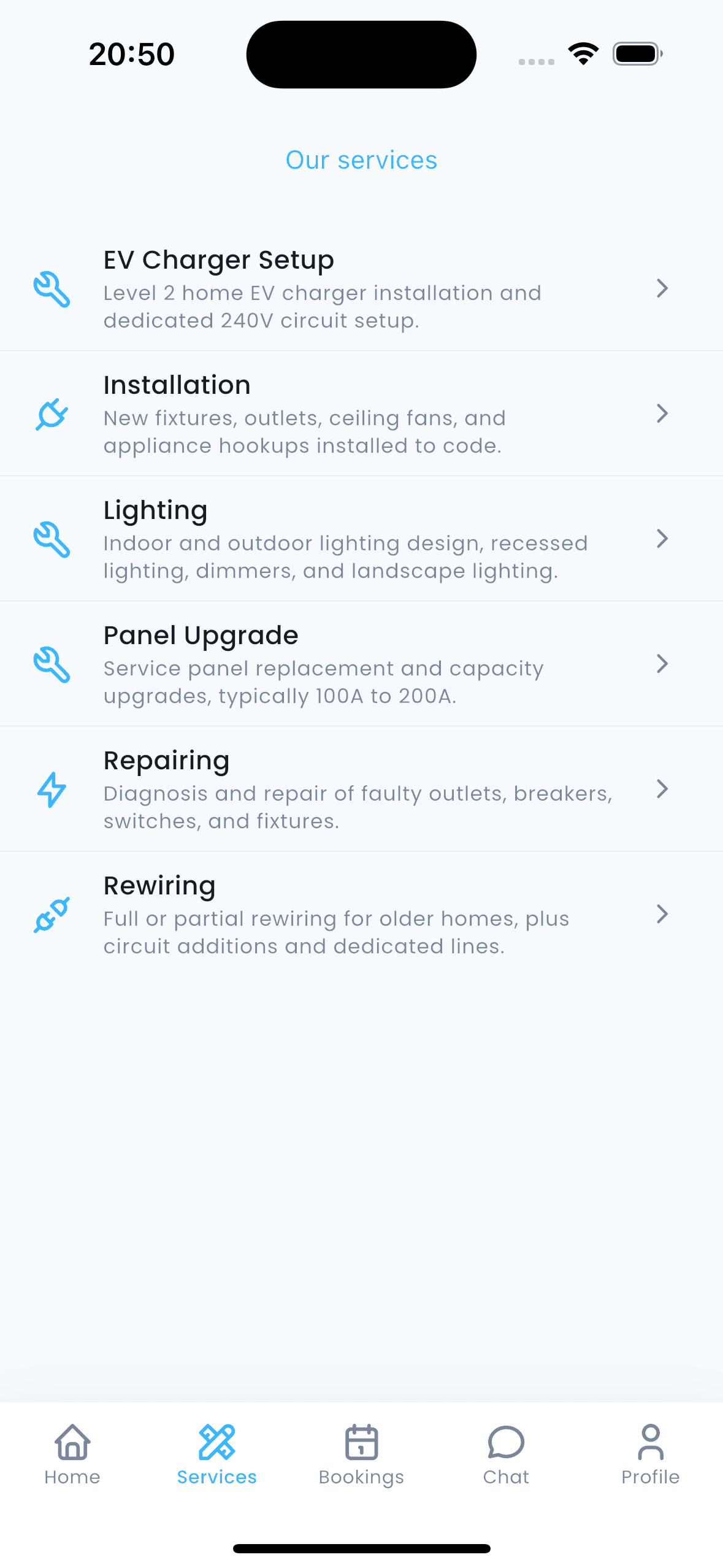Tap the wrench icon beside Panel Upgrade
Viewport: 723px width, 1568px height.
(52, 664)
